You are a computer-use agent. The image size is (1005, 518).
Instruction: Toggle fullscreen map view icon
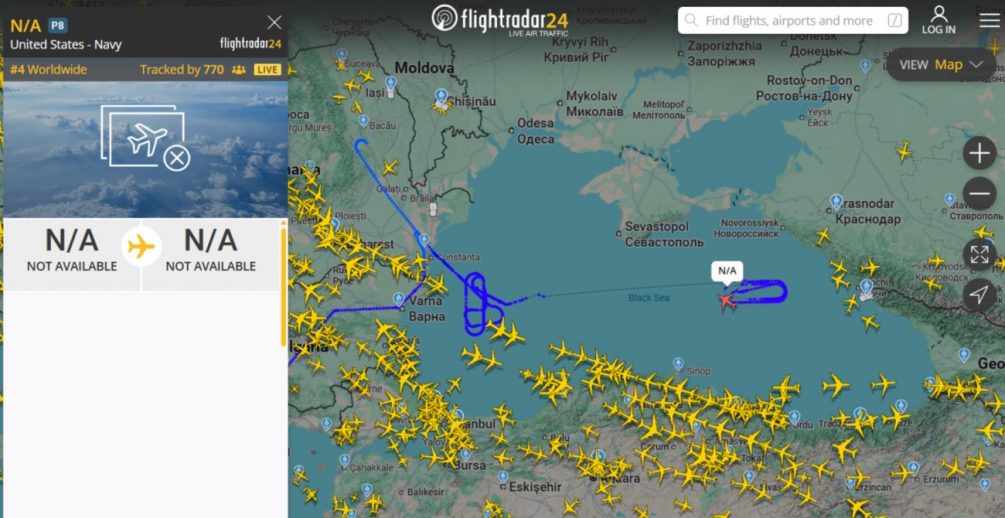click(979, 255)
